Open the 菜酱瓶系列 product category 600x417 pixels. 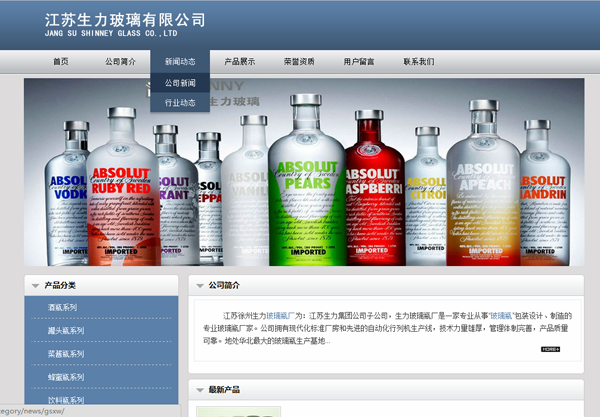66,354
